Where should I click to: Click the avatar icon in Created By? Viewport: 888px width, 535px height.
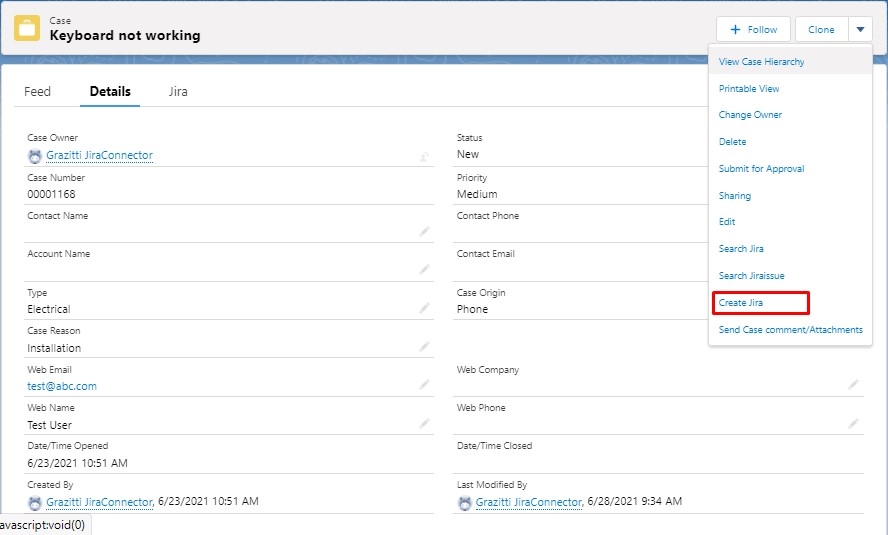point(35,503)
